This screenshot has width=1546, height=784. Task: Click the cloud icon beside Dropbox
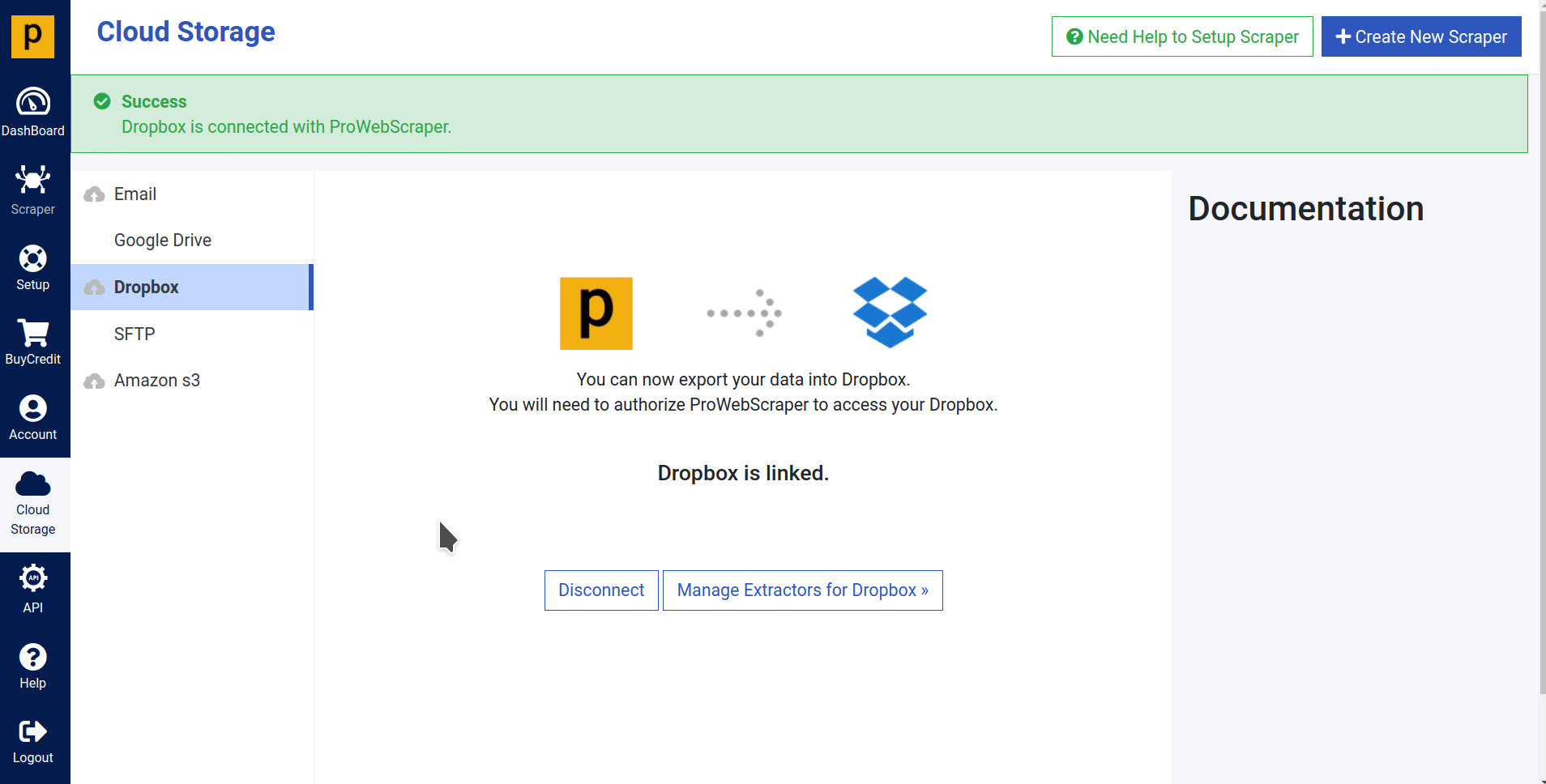(x=94, y=288)
